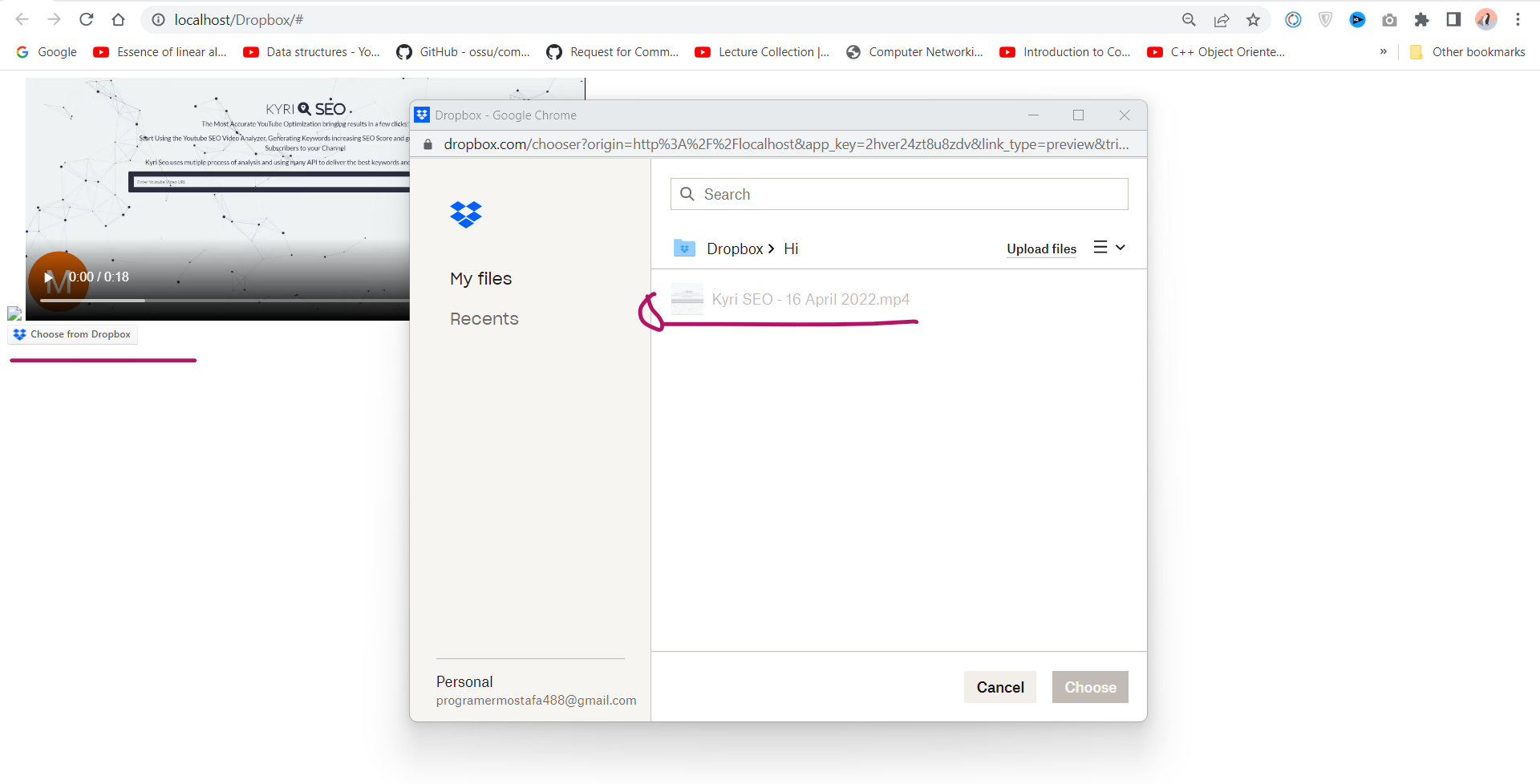Minimize the Dropbox chooser window
The image size is (1540, 784).
[1033, 115]
